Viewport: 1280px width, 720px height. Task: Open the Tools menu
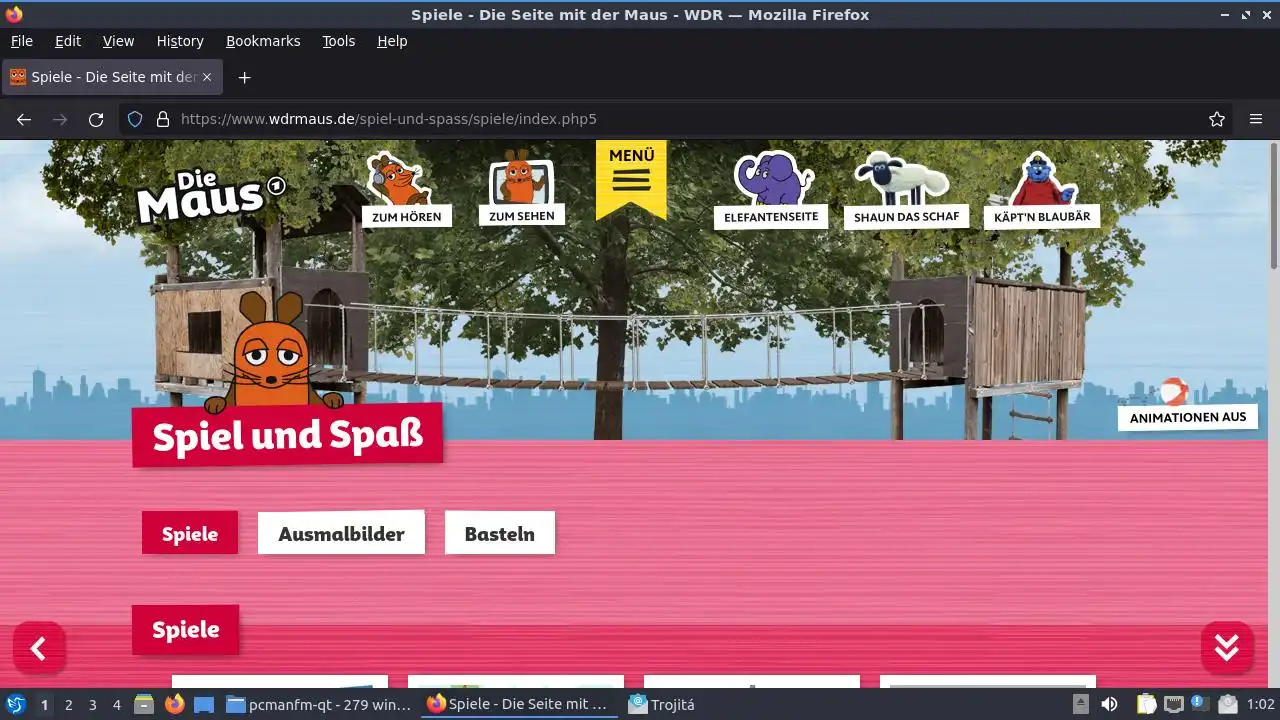338,41
